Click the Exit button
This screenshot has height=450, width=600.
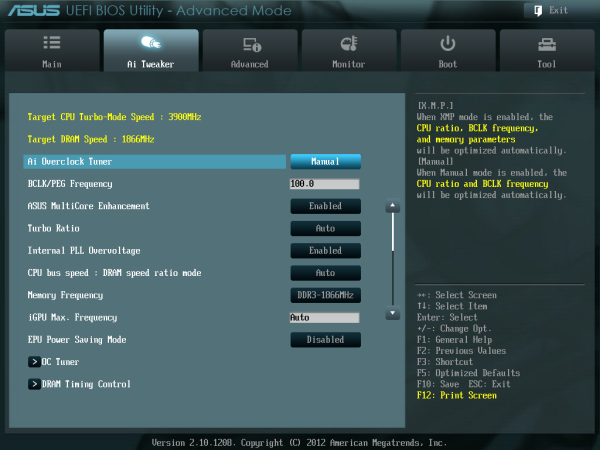pyautogui.click(x=551, y=10)
